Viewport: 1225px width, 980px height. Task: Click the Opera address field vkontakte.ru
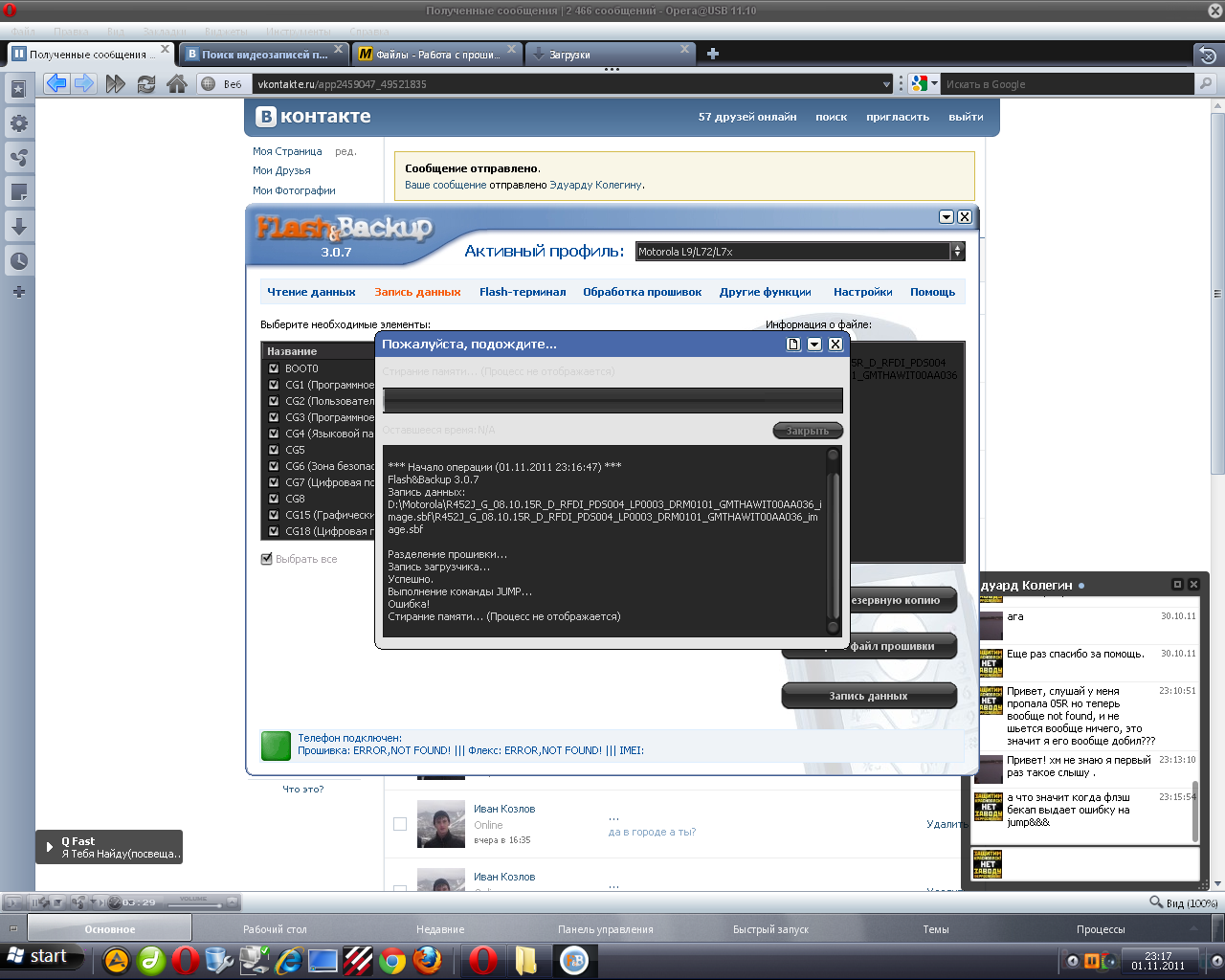[x=568, y=84]
